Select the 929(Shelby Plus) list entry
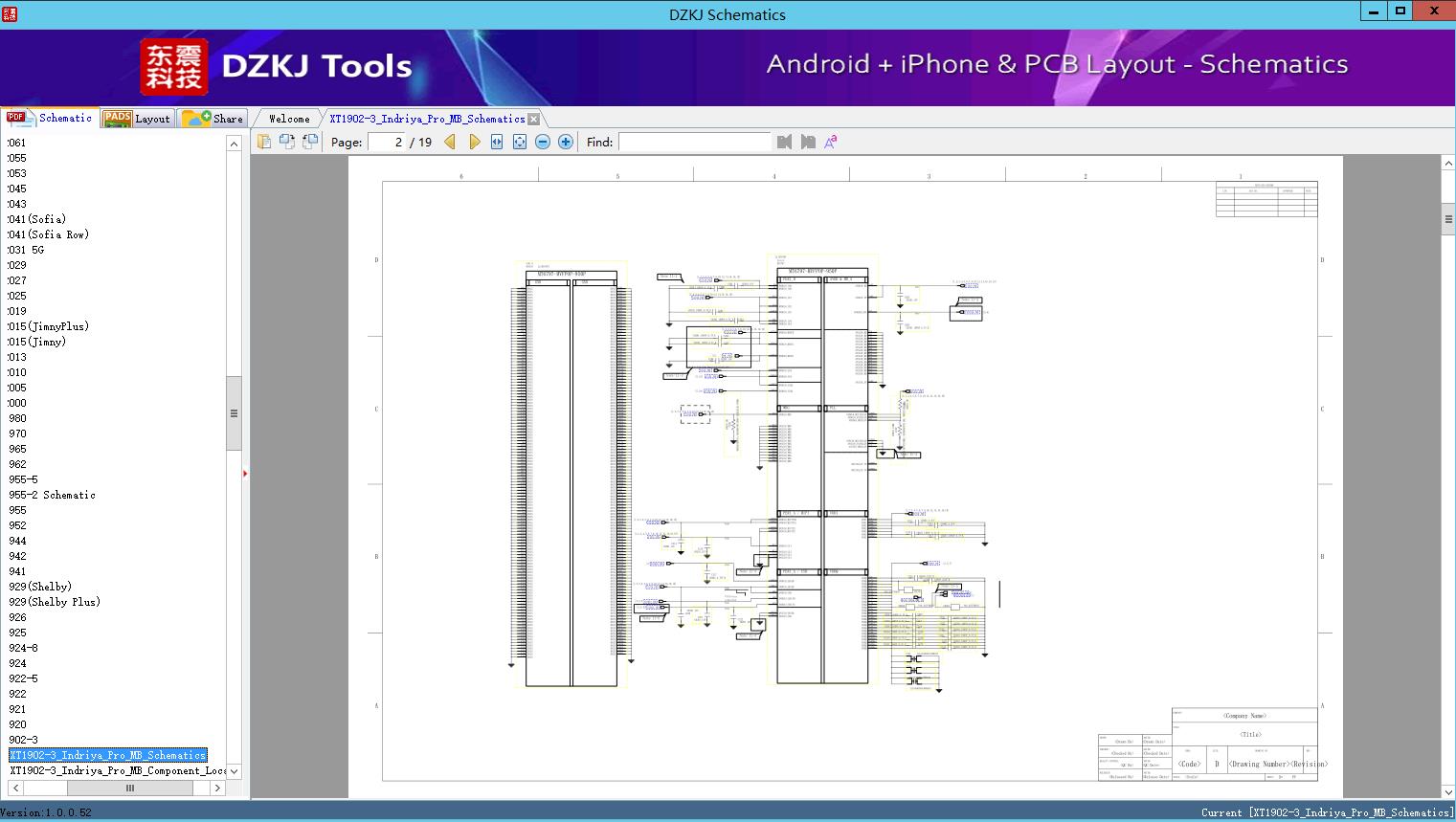Viewport: 1456px width, 822px height. [x=55, y=602]
